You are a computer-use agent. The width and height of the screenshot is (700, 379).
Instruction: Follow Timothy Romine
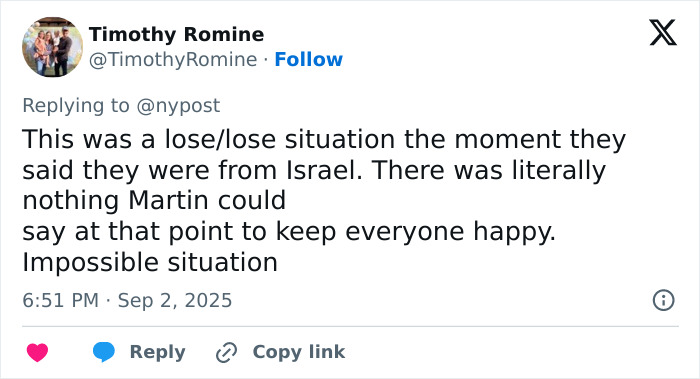[x=308, y=59]
